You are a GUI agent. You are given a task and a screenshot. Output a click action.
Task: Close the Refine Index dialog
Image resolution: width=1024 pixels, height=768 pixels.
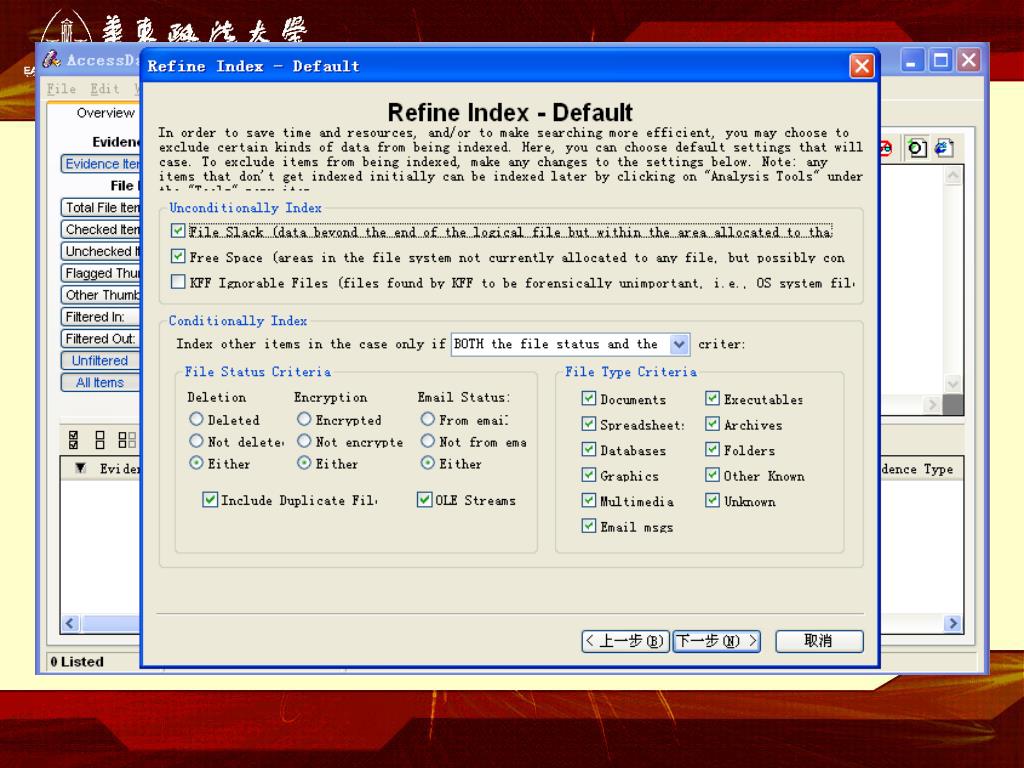click(861, 66)
